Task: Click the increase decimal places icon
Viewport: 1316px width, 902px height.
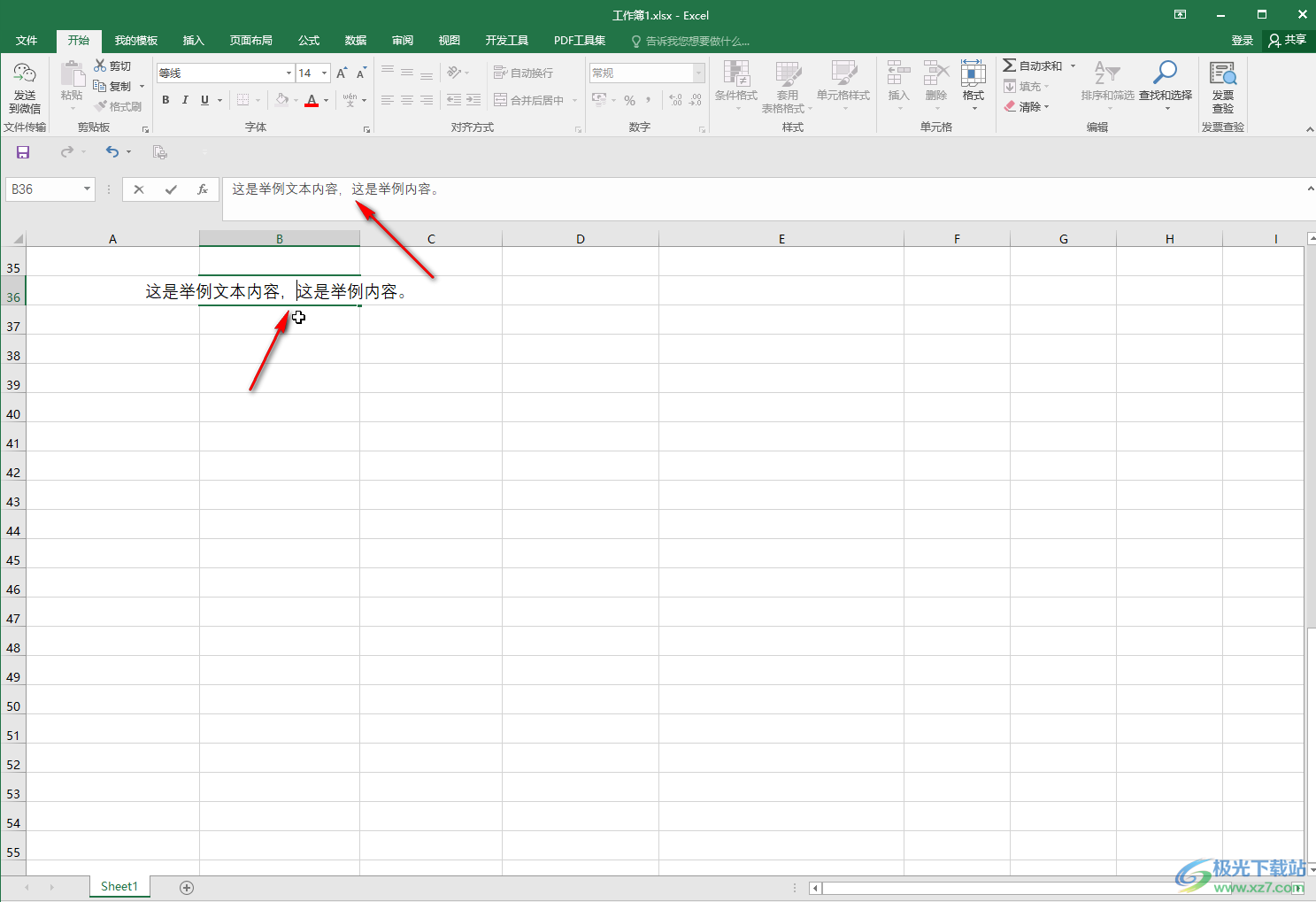Action: click(676, 100)
